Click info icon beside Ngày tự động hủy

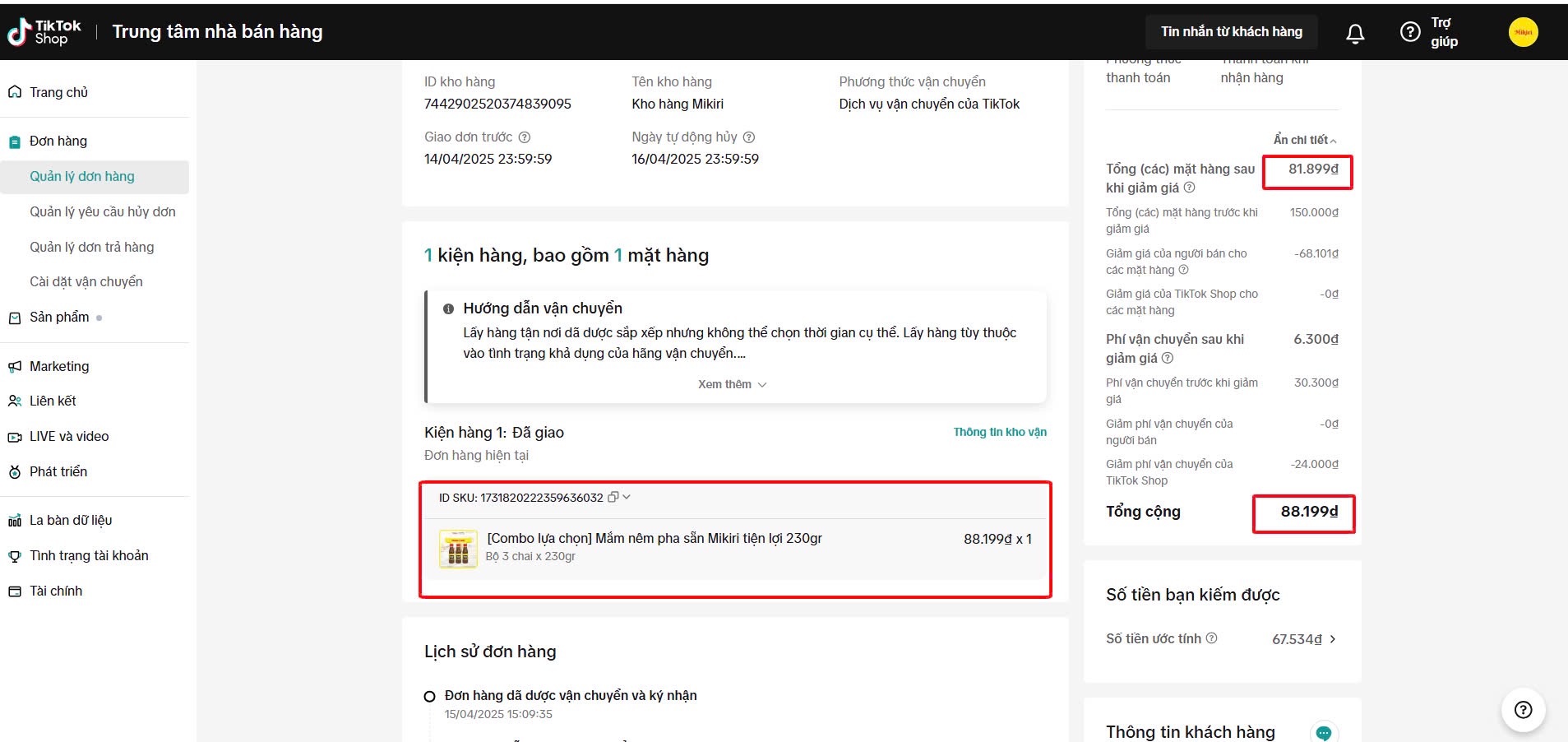749,137
